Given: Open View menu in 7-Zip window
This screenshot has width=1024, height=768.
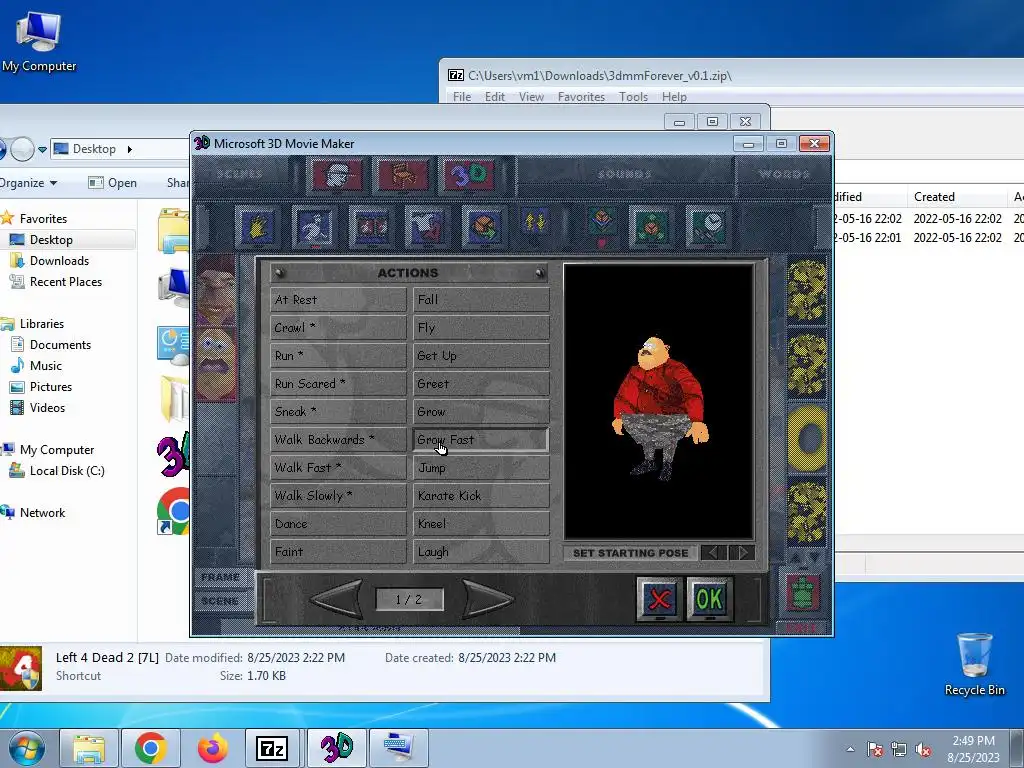Looking at the screenshot, I should coord(531,97).
